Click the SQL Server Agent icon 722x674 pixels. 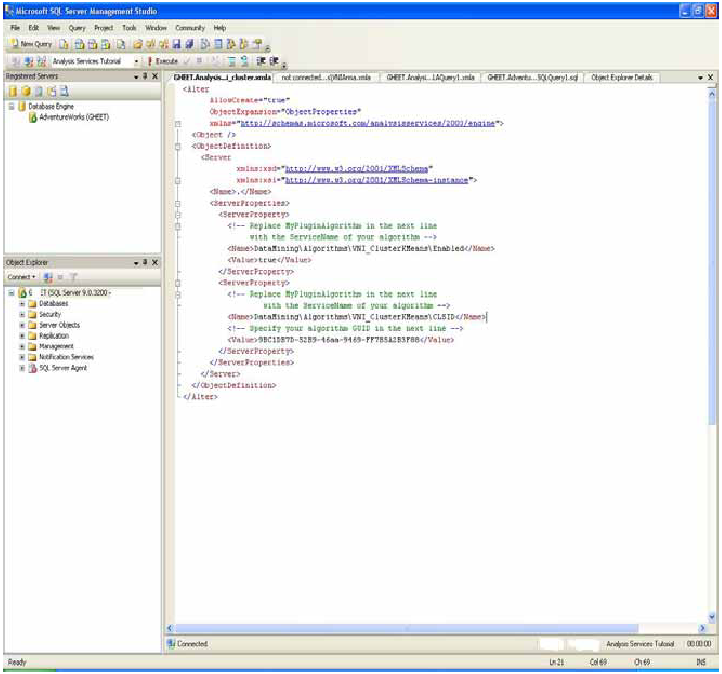click(x=32, y=368)
